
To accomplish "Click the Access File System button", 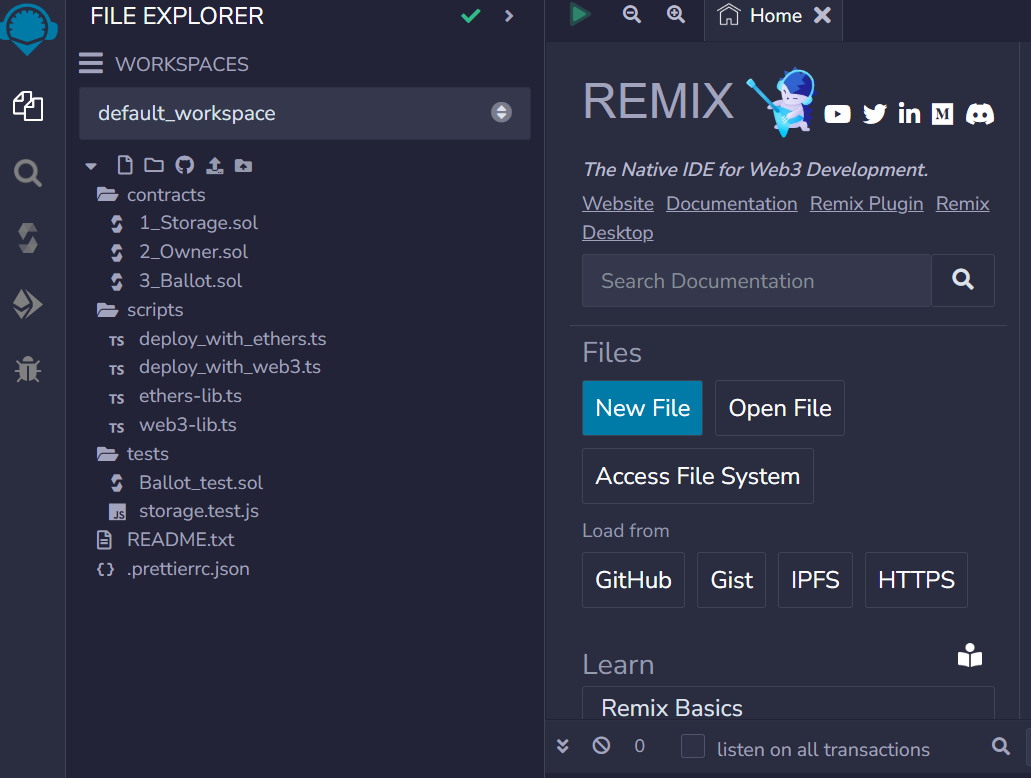I will point(697,476).
